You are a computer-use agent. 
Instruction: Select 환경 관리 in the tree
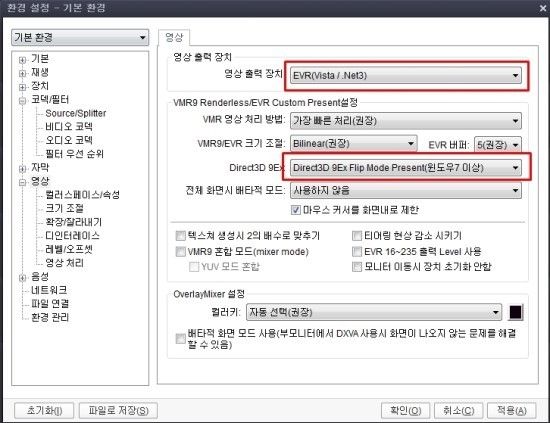pos(50,317)
